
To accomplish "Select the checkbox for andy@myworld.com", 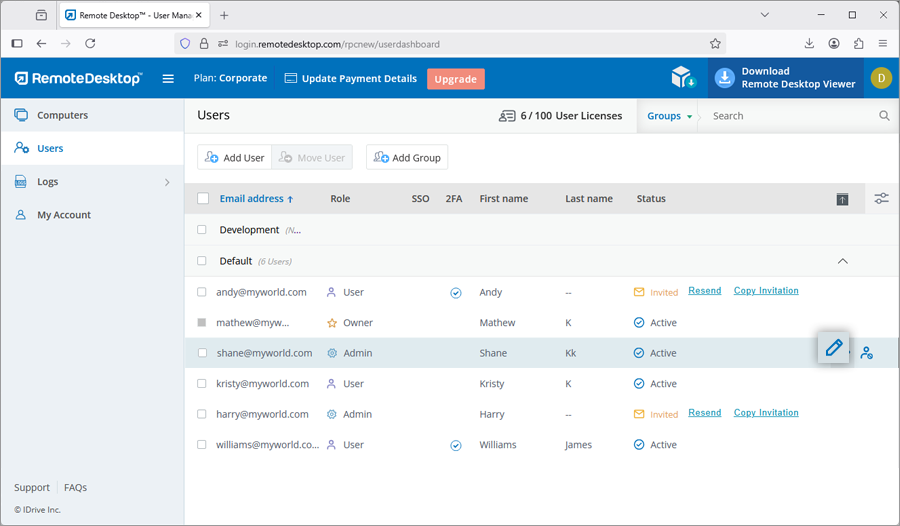I will point(202,292).
